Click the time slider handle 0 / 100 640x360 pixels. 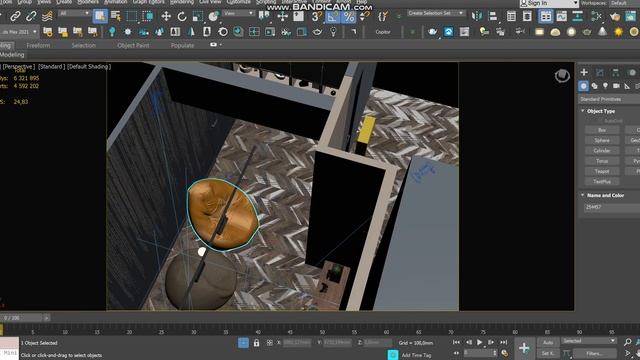click(x=21, y=318)
